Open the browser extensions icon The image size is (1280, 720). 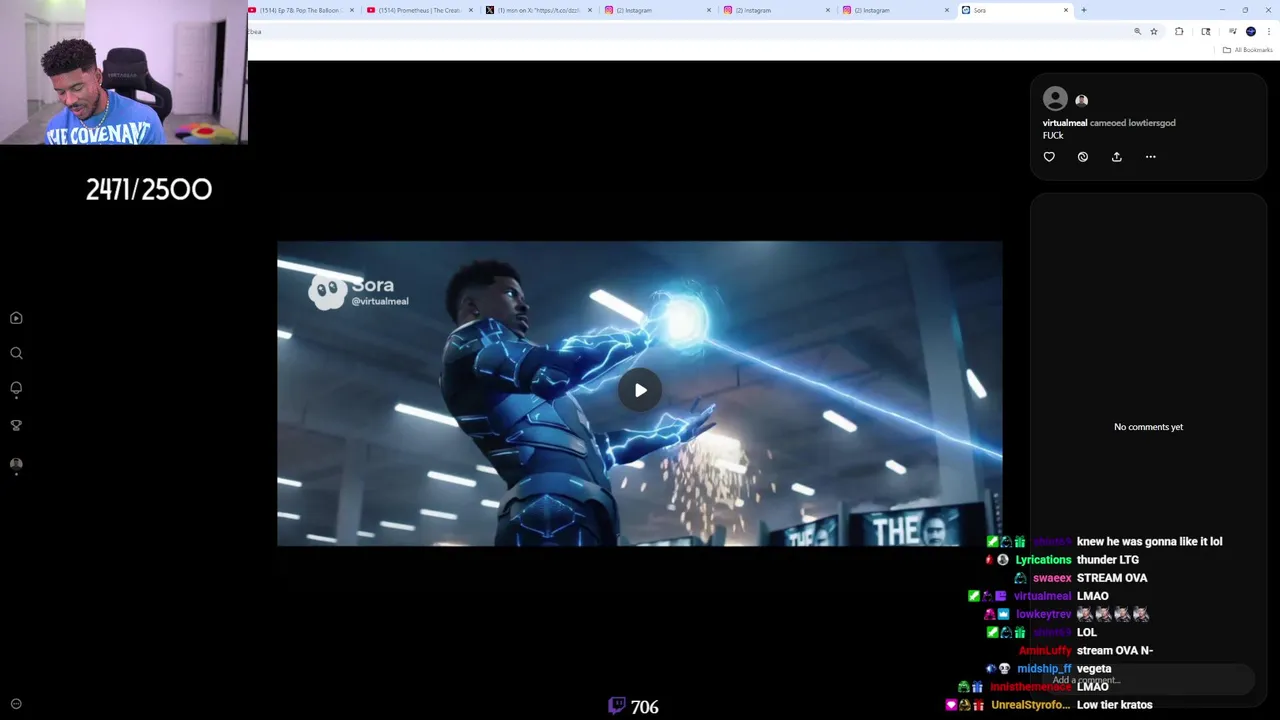[x=1179, y=32]
